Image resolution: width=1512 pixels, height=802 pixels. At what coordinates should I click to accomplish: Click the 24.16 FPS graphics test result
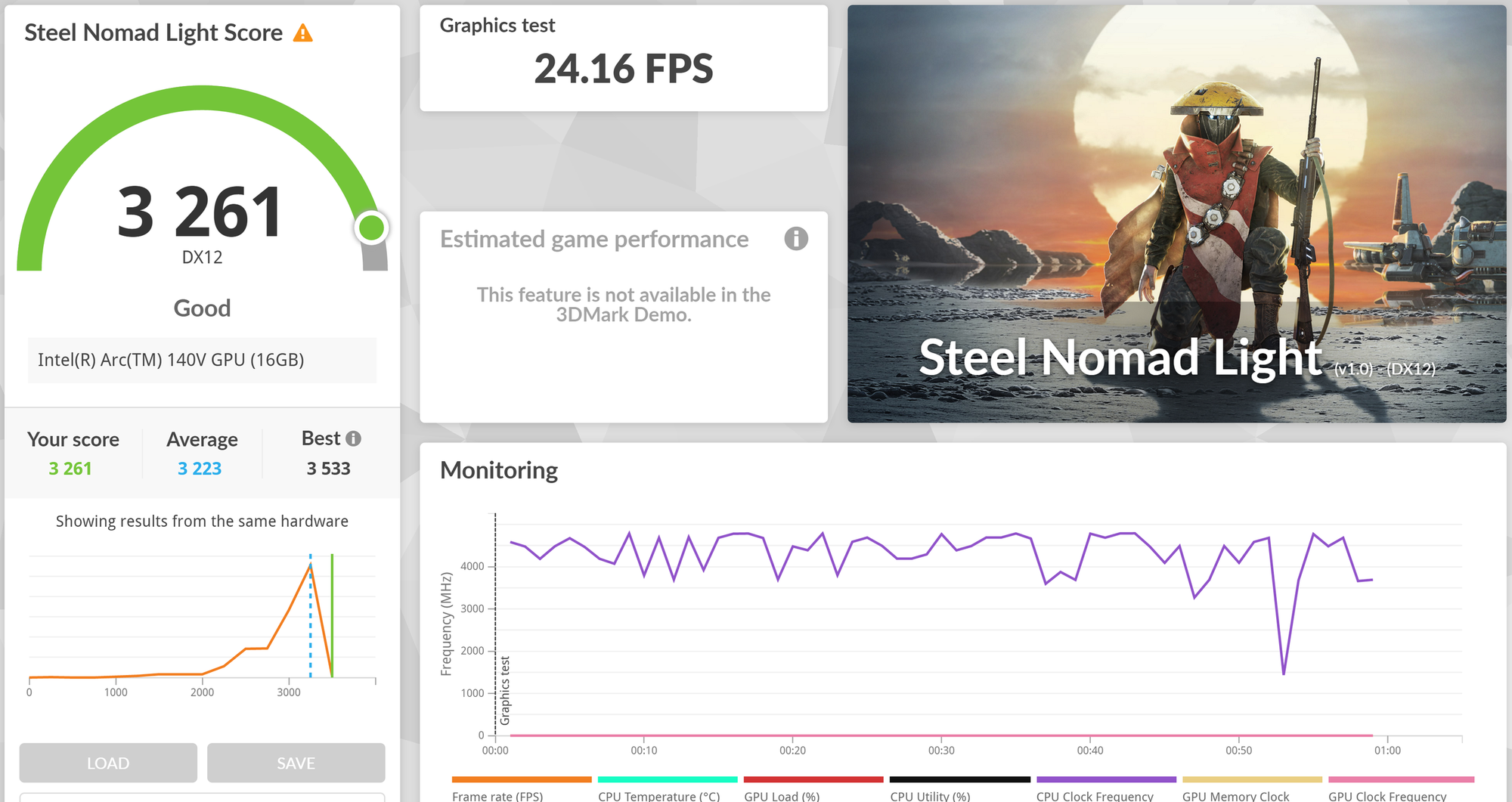(x=624, y=69)
